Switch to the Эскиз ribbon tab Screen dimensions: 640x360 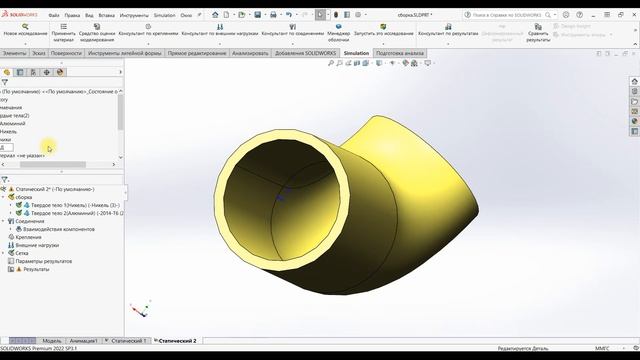click(39, 53)
